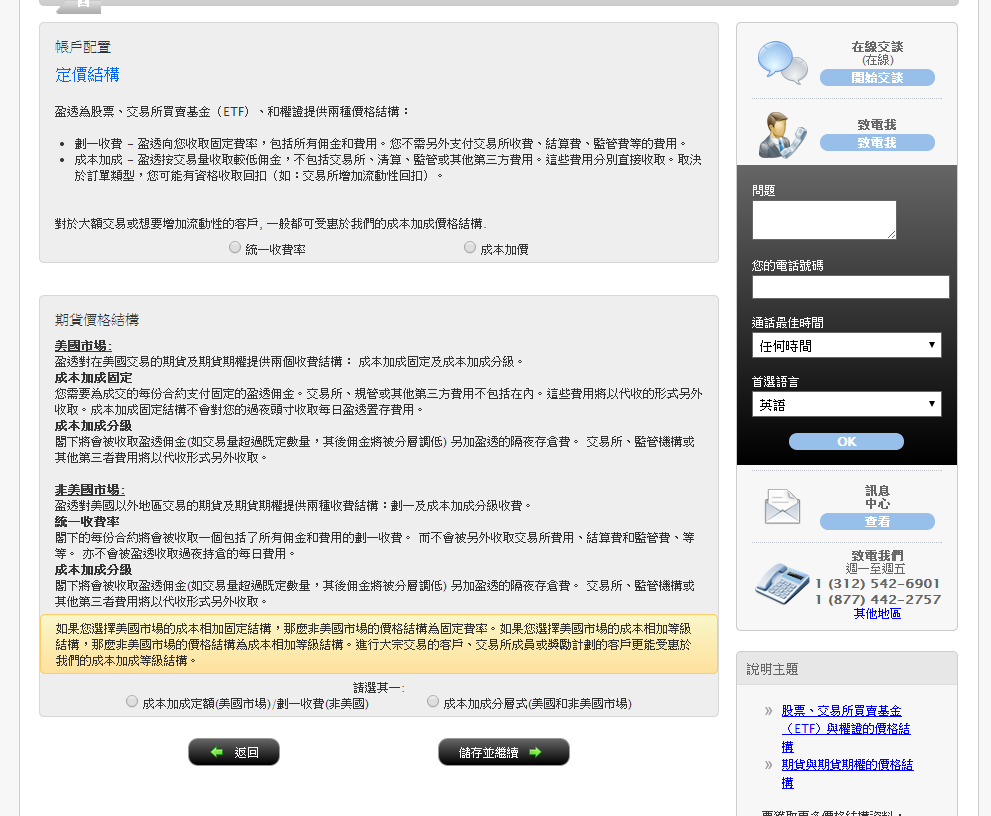The width and height of the screenshot is (991, 816).
Task: Click the online chat speech bubbles icon
Action: pyautogui.click(x=782, y=63)
